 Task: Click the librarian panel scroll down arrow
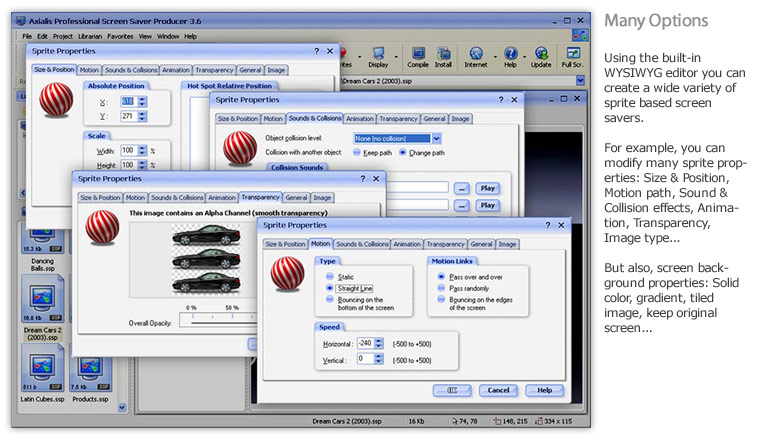pyautogui.click(x=122, y=408)
